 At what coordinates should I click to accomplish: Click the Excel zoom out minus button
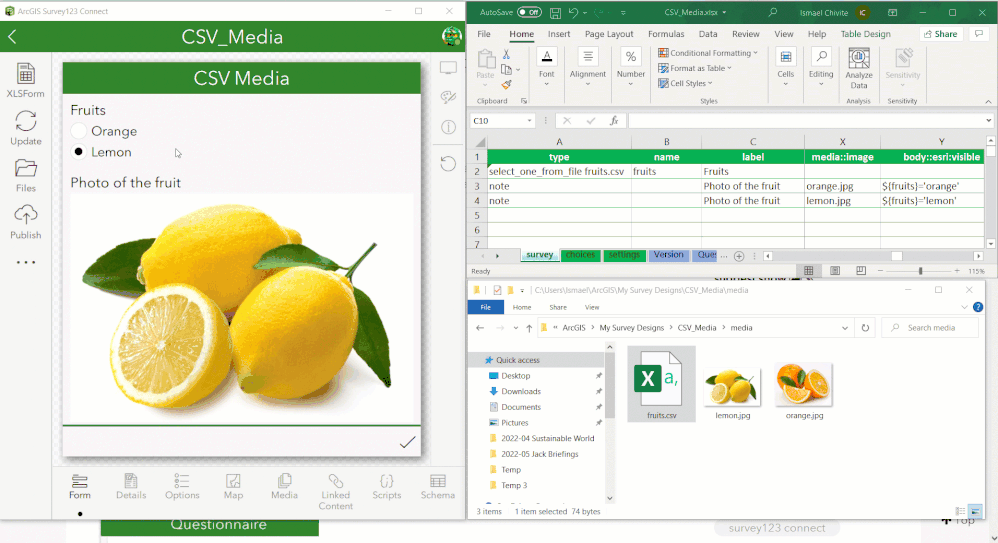click(x=880, y=271)
